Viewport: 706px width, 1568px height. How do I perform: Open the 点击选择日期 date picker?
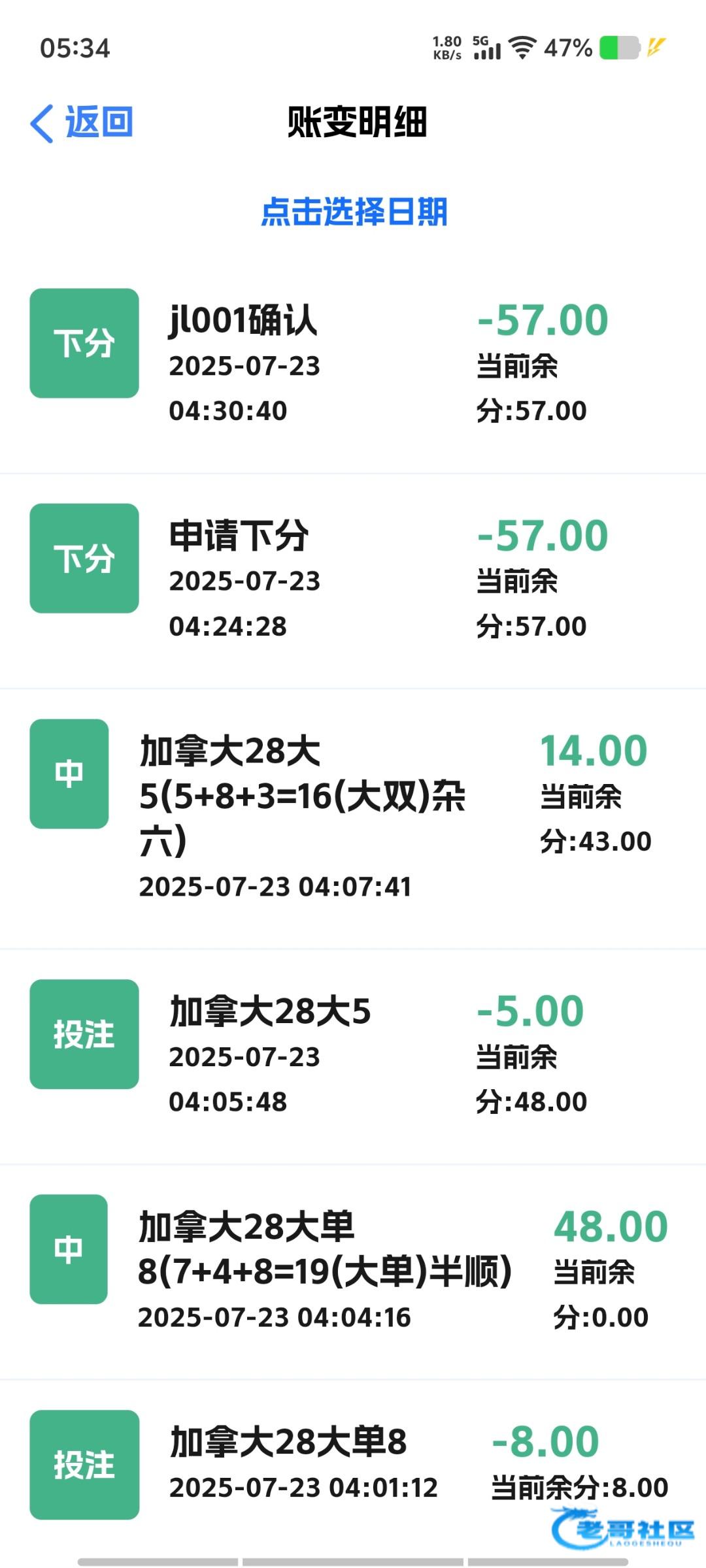(354, 212)
